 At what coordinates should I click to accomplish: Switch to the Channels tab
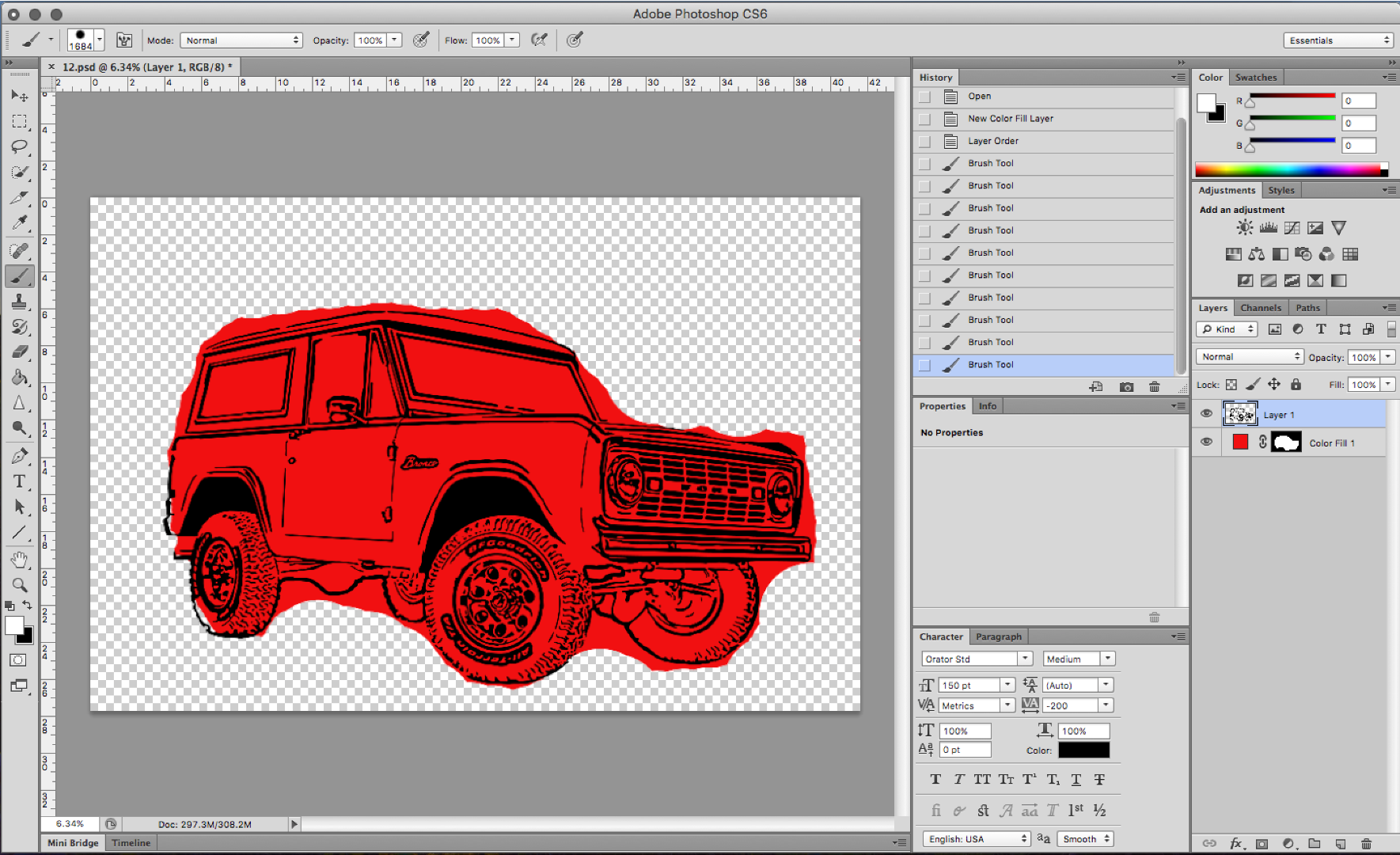pyautogui.click(x=1261, y=307)
